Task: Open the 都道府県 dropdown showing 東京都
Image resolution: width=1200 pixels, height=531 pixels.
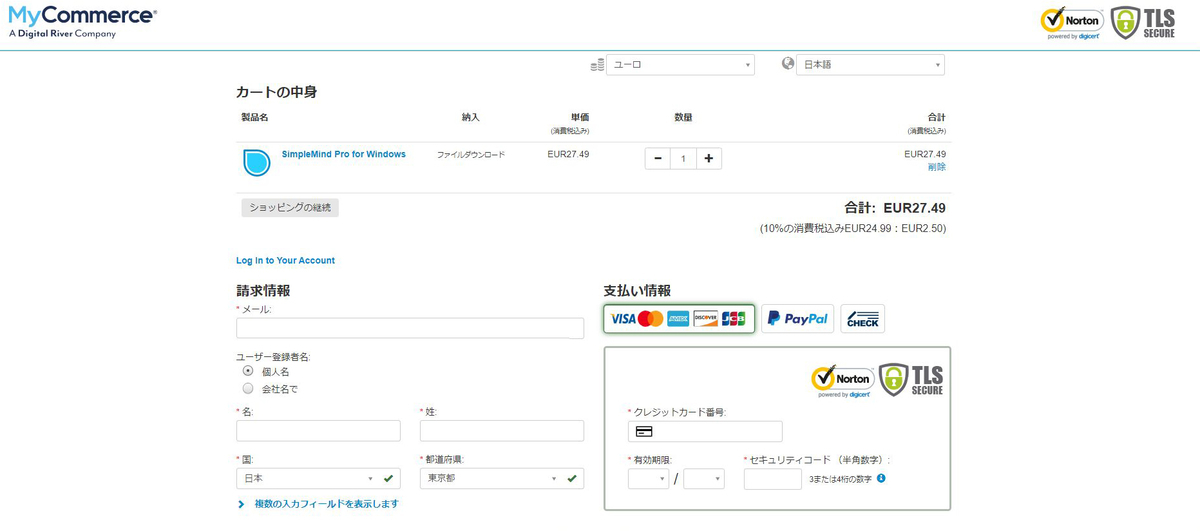Action: 502,478
